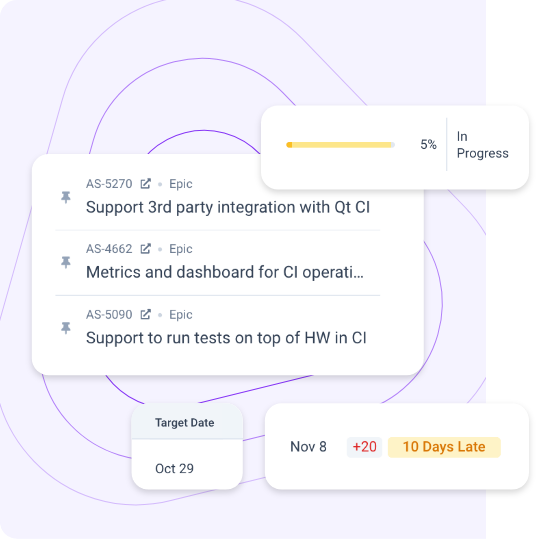The height and width of the screenshot is (539, 538).
Task: Click the yellow progress bar
Action: pos(340,145)
